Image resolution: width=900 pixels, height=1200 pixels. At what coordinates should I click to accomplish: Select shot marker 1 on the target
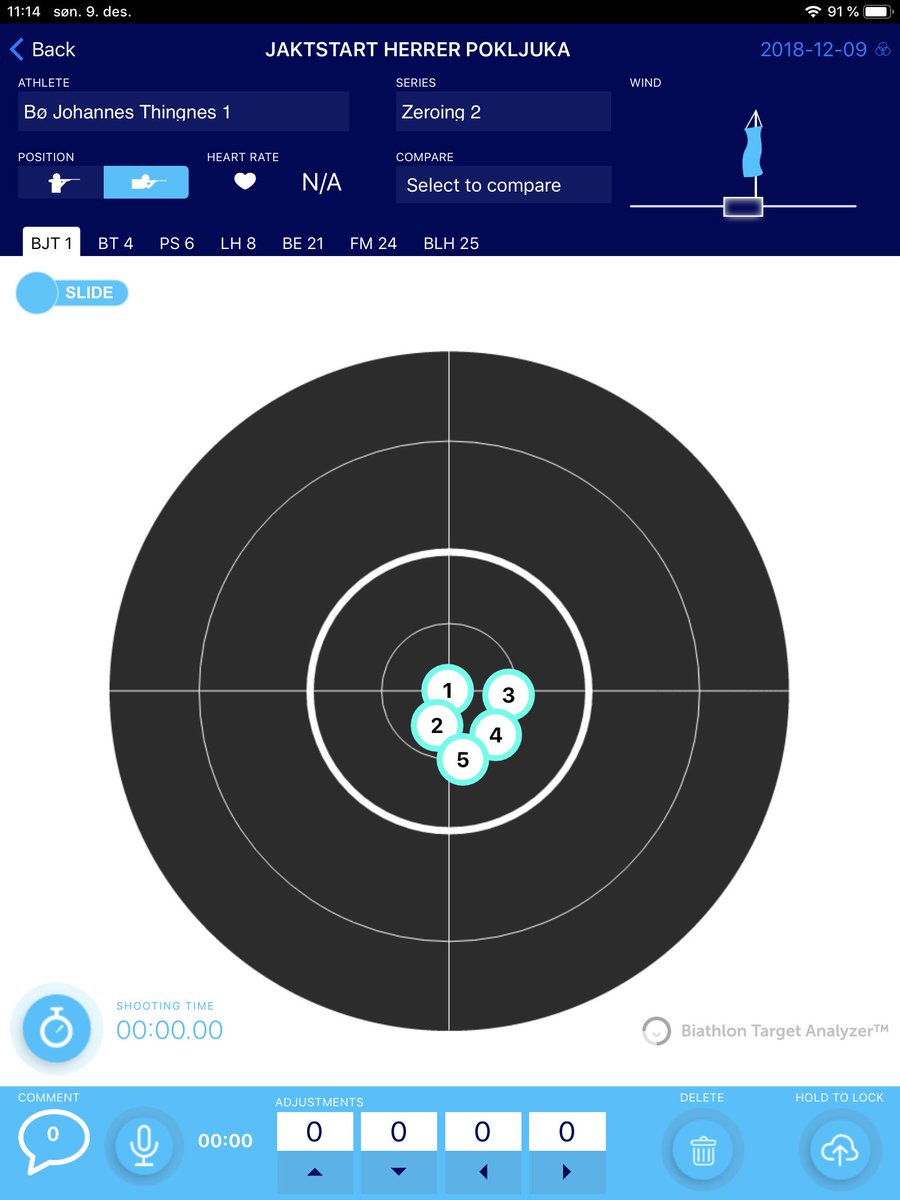click(x=447, y=690)
